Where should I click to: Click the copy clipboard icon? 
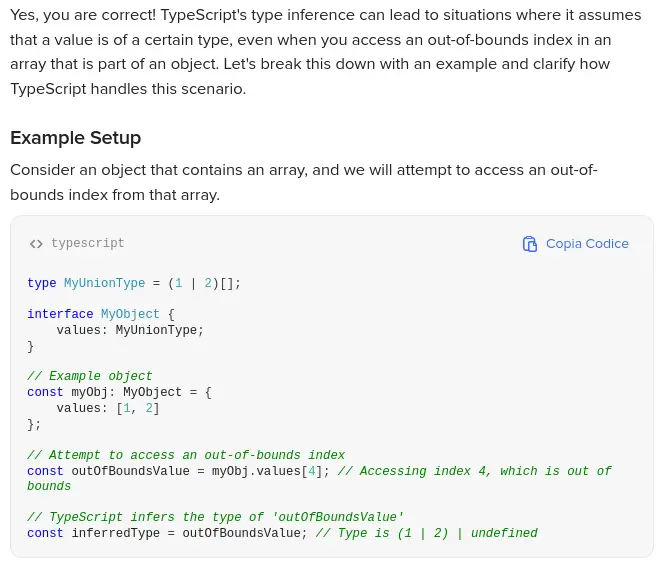pos(530,244)
